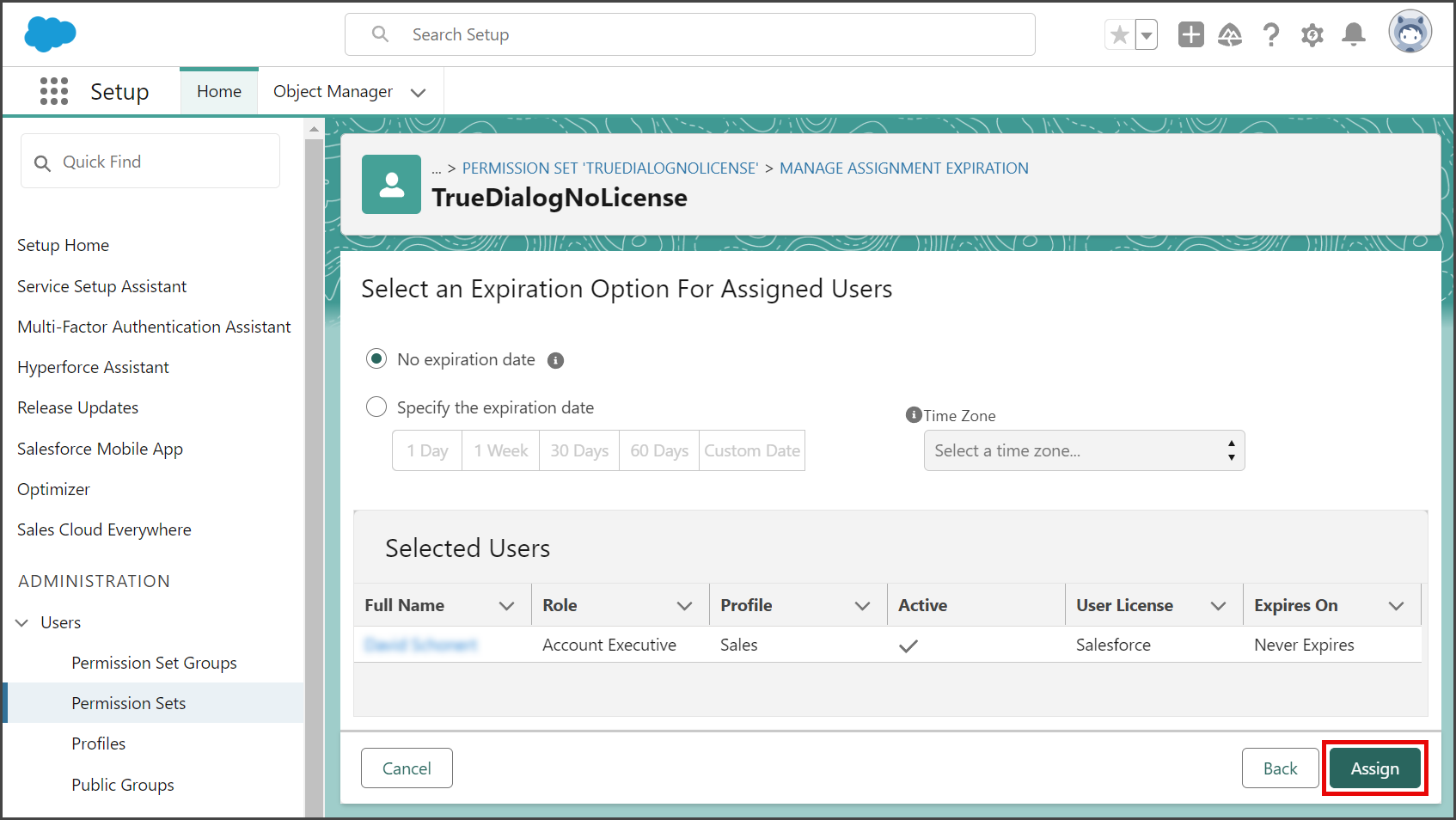Image resolution: width=1456 pixels, height=820 pixels.
Task: Select Specify the expiration date option
Action: [x=376, y=407]
